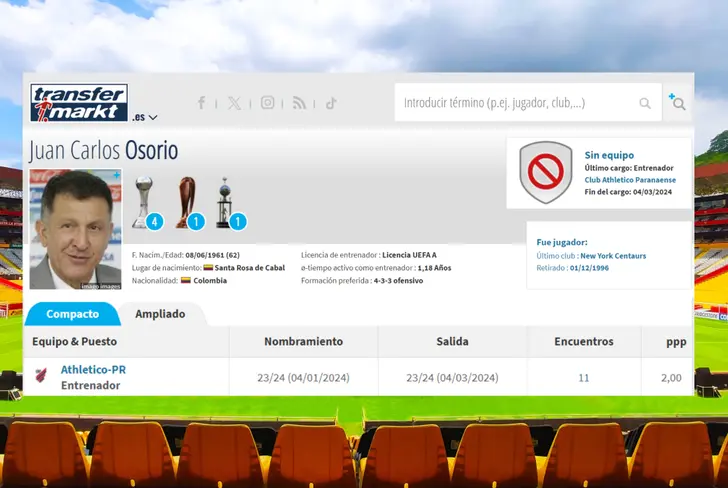
Task: Click the 'Entrenador' role under Athletico-PR
Action: point(91,385)
